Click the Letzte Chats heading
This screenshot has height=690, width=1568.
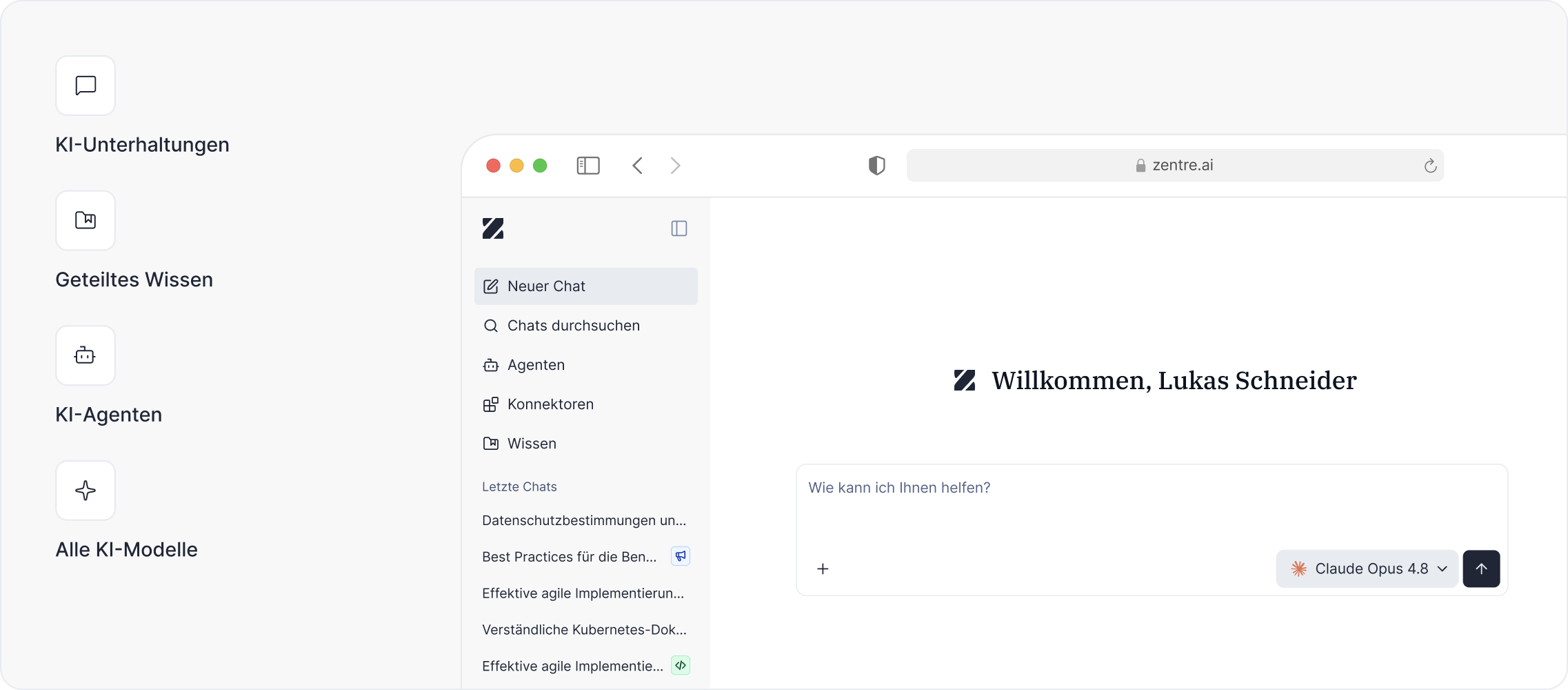tap(519, 486)
